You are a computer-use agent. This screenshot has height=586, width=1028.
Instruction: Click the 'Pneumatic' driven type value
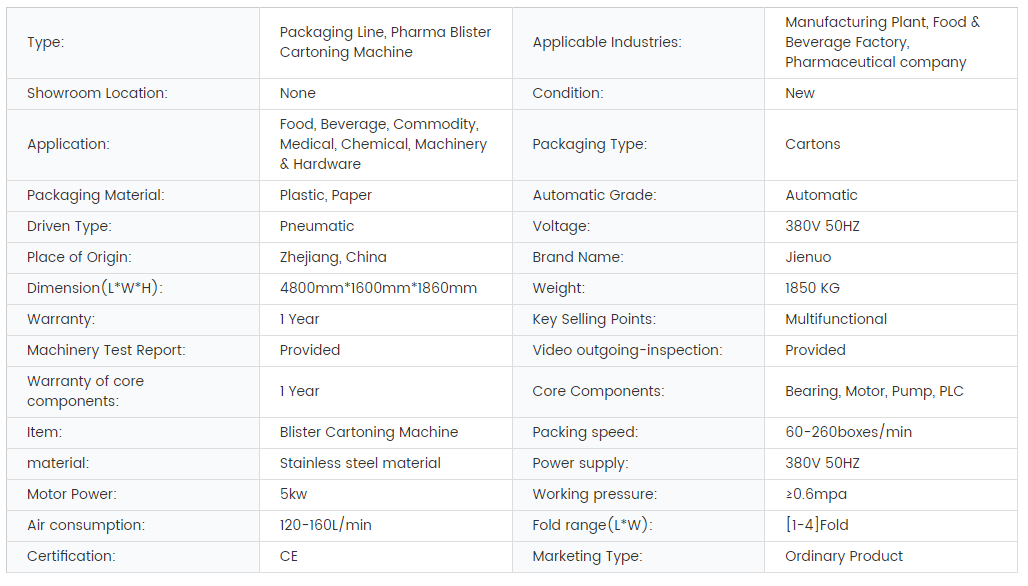point(316,226)
